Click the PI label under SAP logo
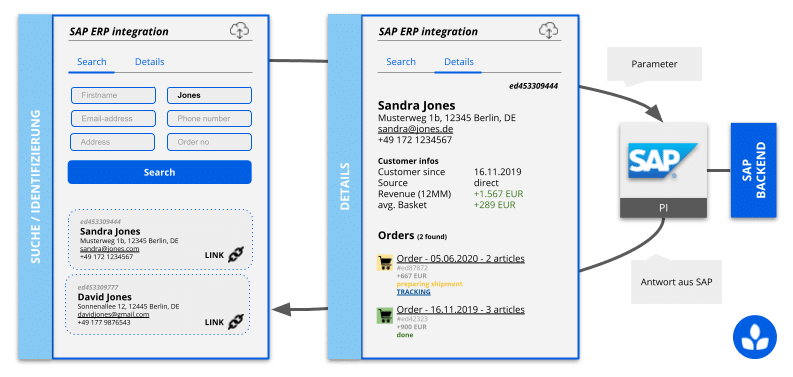This screenshot has height=377, width=793. (663, 208)
